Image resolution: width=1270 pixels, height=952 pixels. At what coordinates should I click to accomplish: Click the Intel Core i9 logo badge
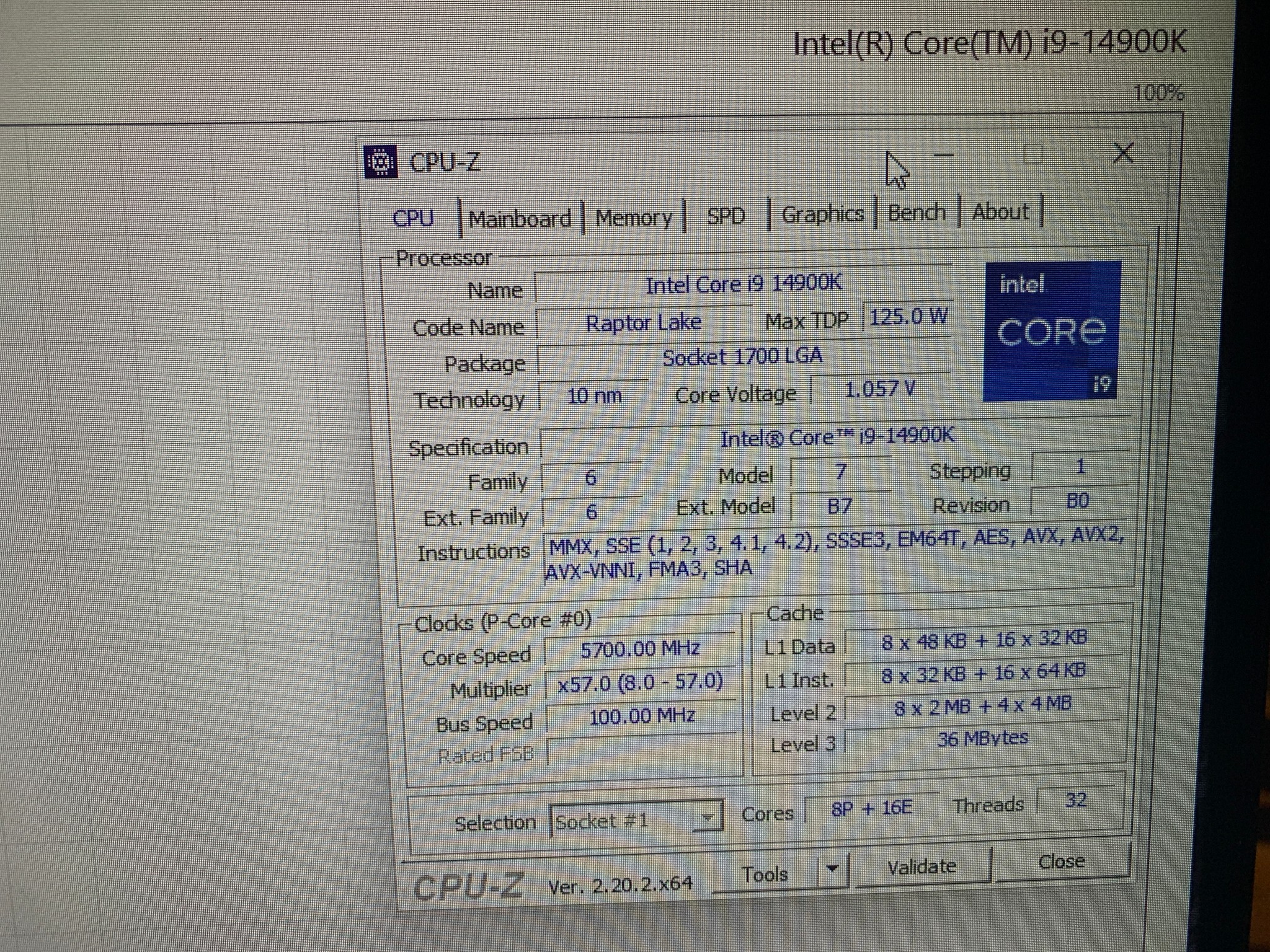(x=1052, y=331)
